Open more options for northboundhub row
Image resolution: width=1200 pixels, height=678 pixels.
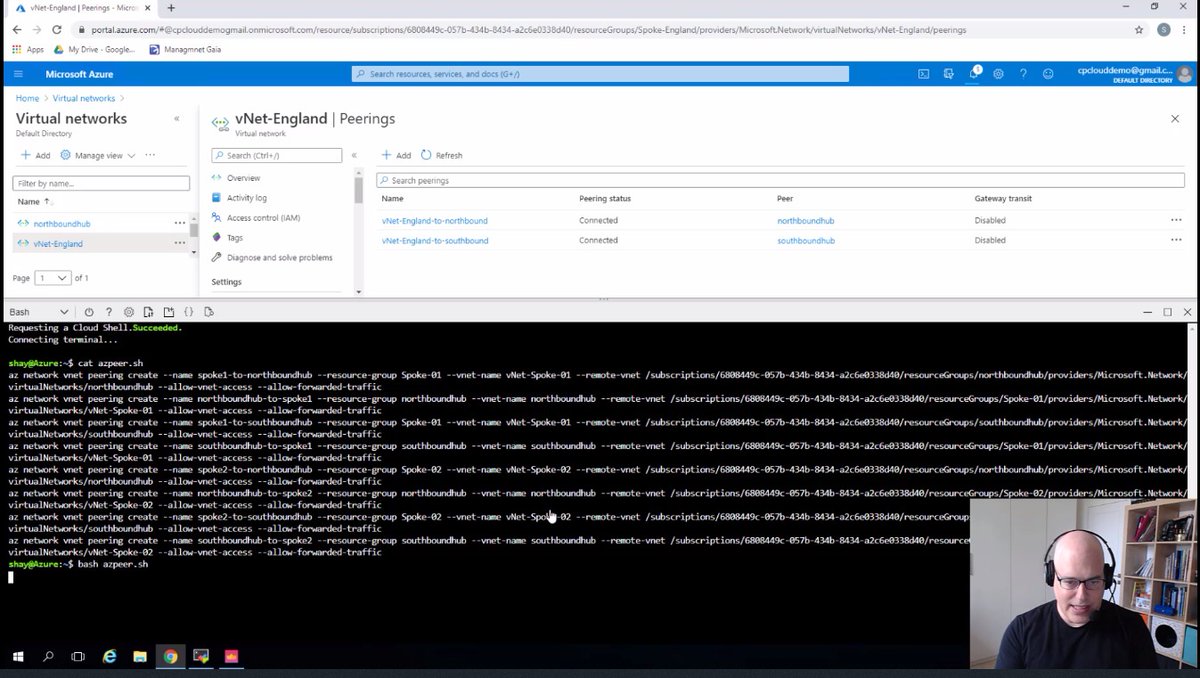point(180,223)
